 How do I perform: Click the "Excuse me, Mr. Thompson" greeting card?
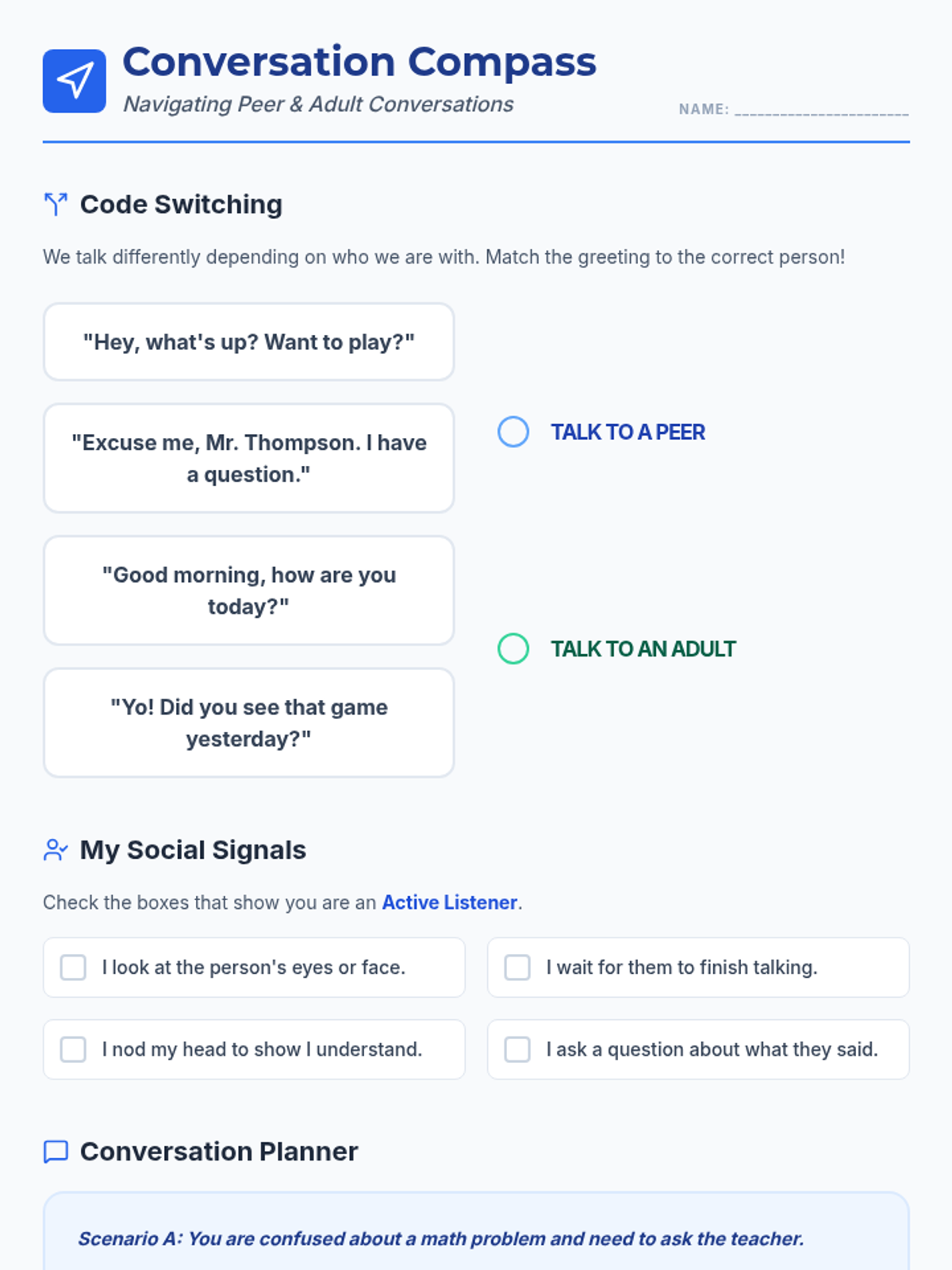coord(249,458)
